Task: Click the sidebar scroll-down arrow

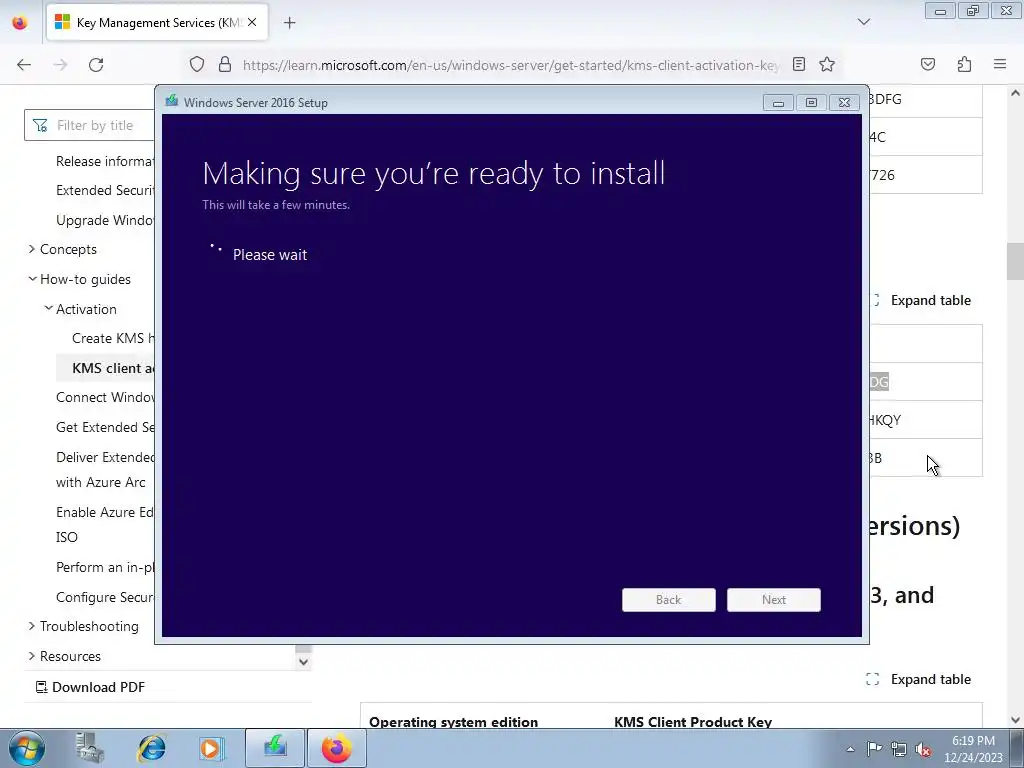Action: 303,662
